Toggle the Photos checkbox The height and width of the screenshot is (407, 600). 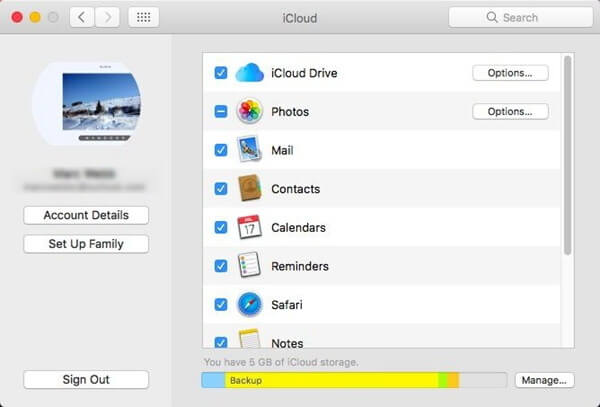coord(221,112)
